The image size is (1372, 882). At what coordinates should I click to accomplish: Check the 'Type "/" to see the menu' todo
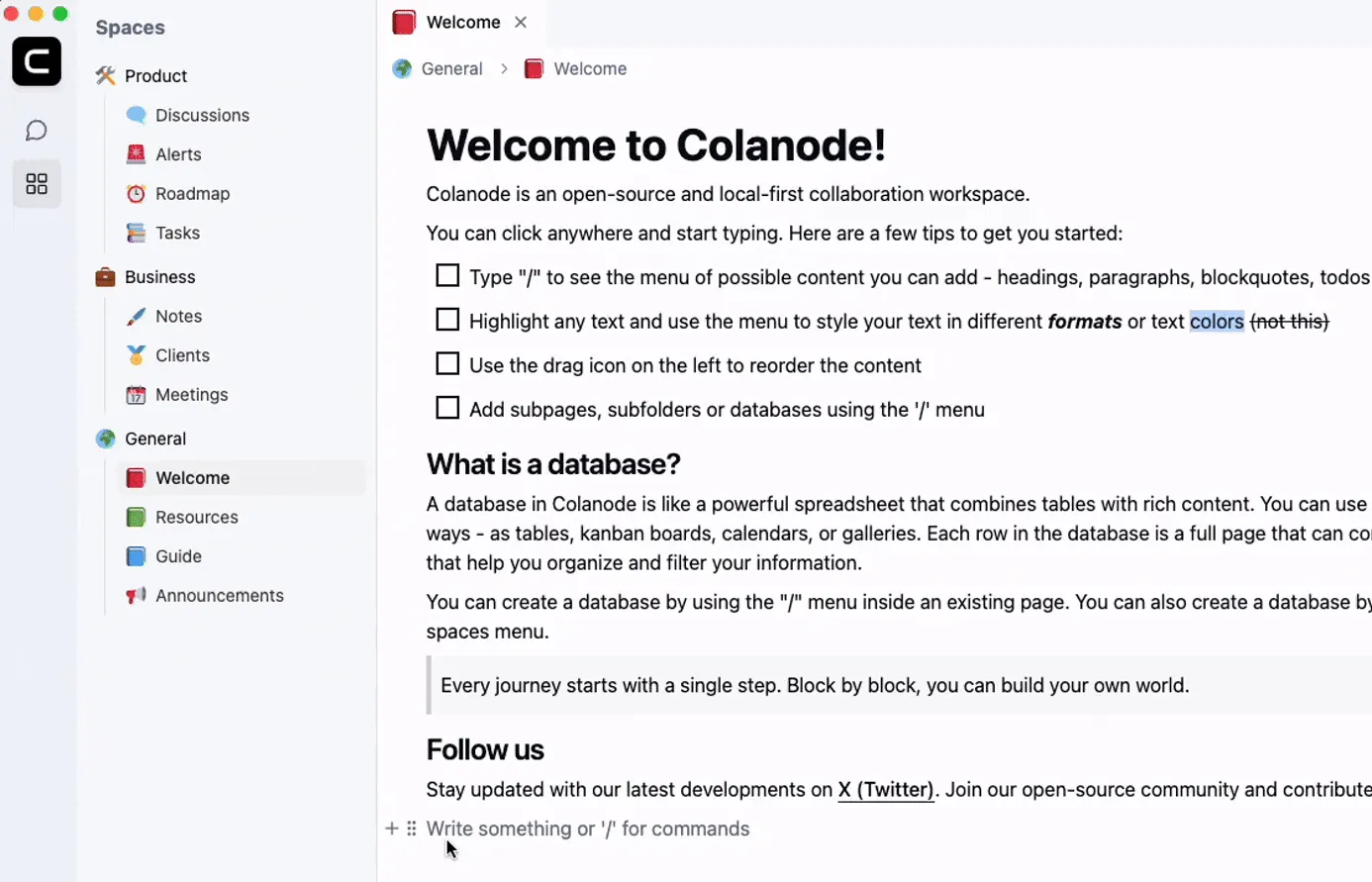point(447,276)
